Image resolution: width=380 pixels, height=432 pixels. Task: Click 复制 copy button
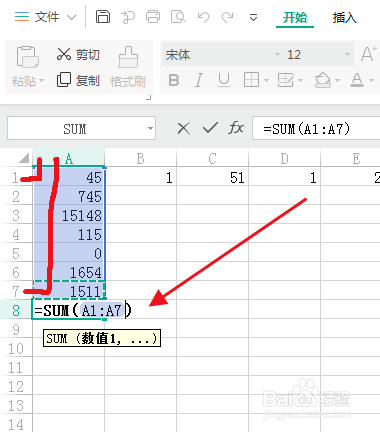point(78,80)
